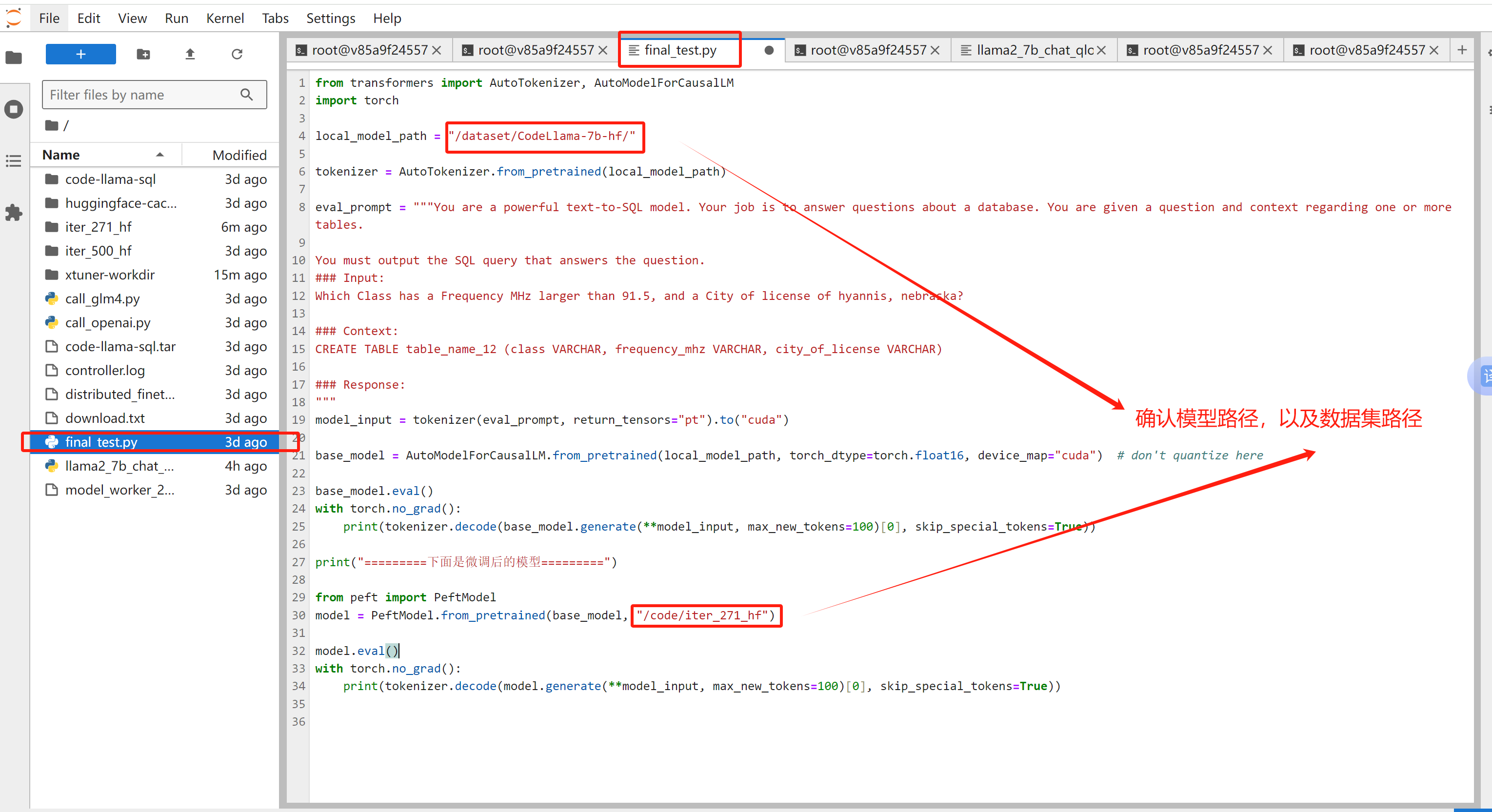Select final_test.py in file list

(155, 442)
